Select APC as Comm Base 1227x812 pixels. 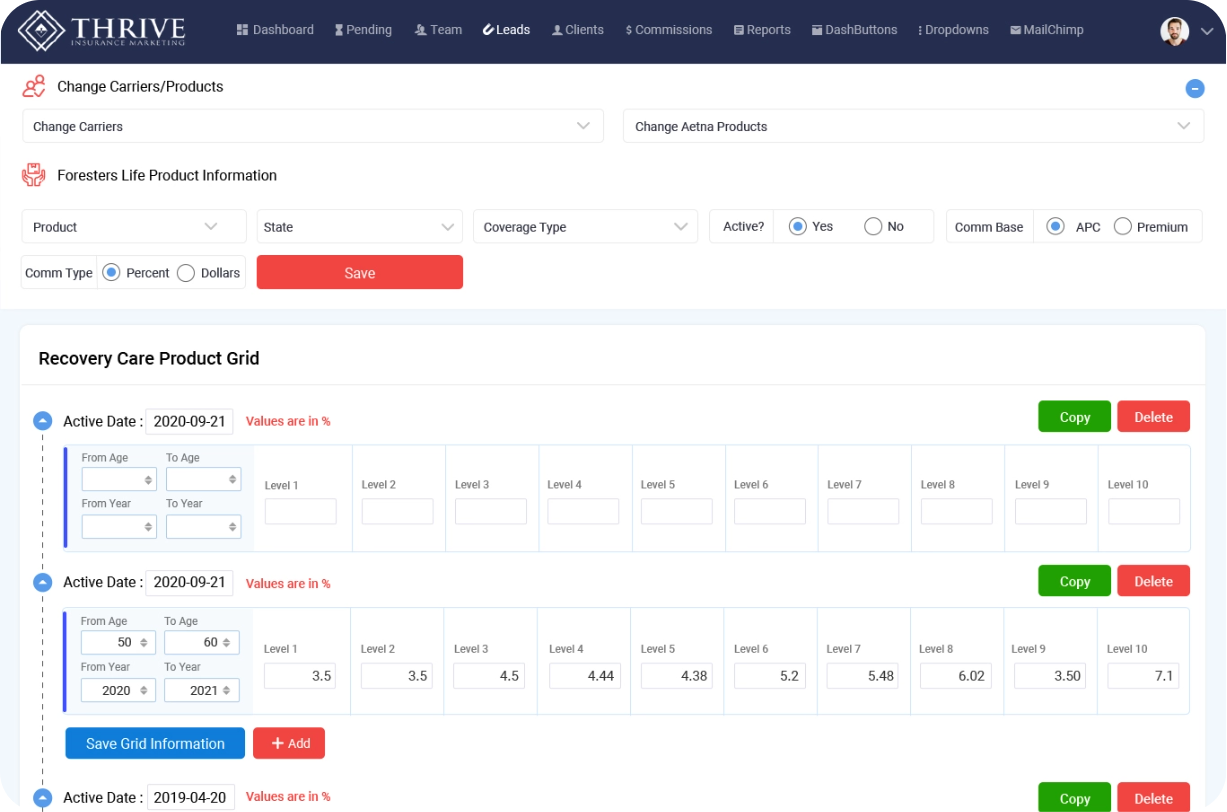1055,226
